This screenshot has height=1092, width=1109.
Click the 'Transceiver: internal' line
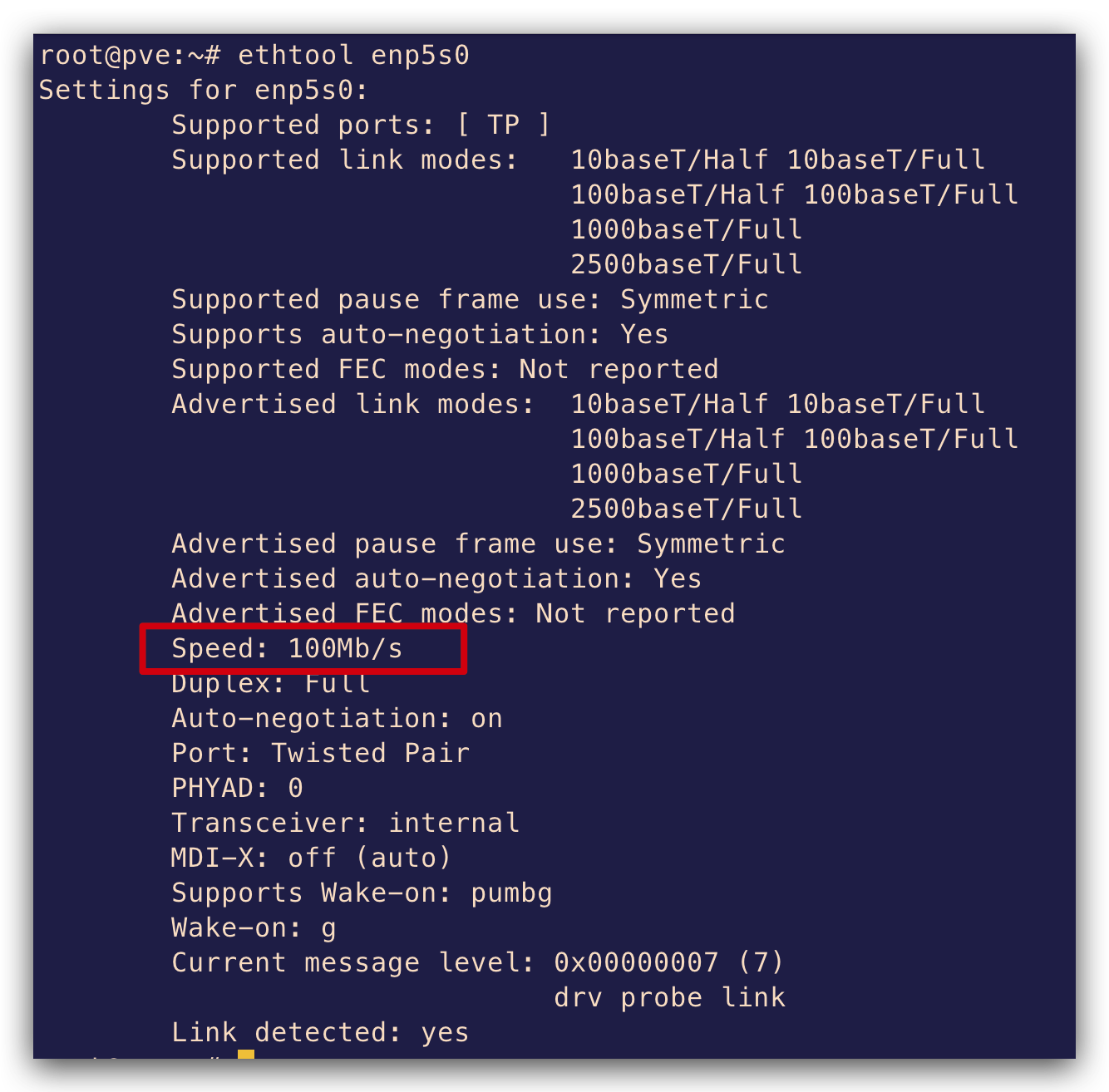point(346,823)
